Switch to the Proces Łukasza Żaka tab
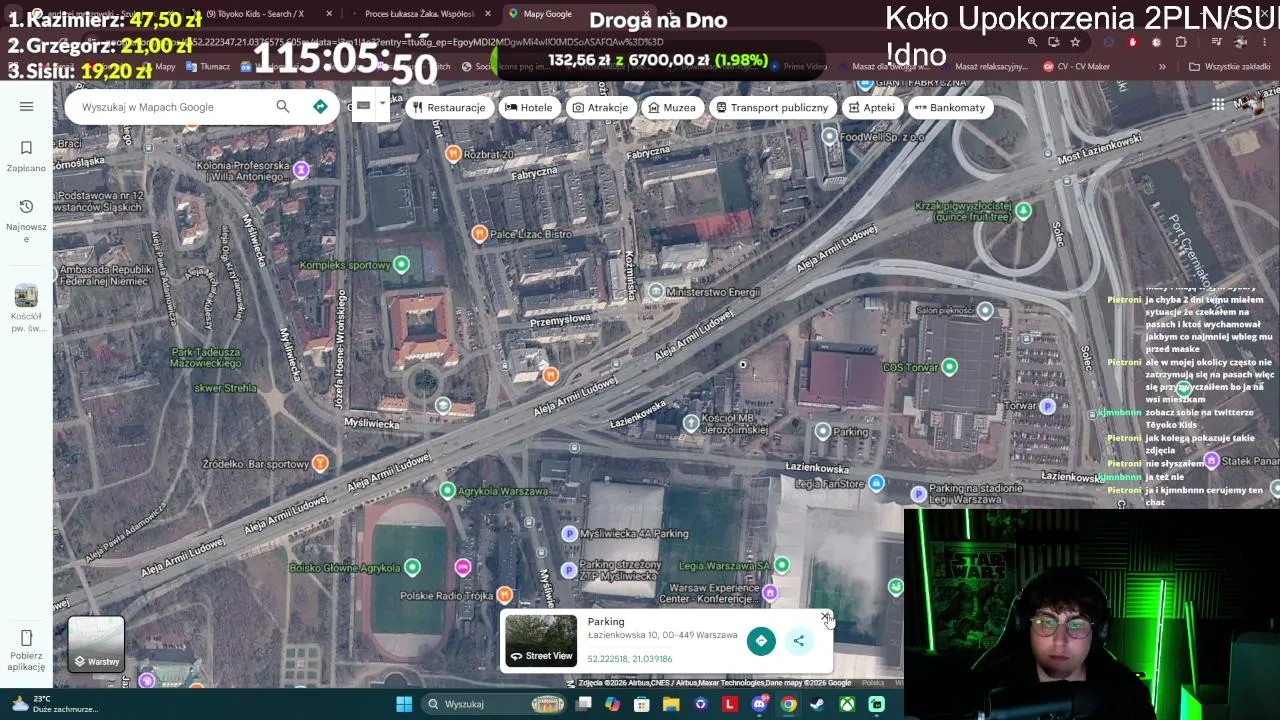This screenshot has height=720, width=1280. (420, 14)
